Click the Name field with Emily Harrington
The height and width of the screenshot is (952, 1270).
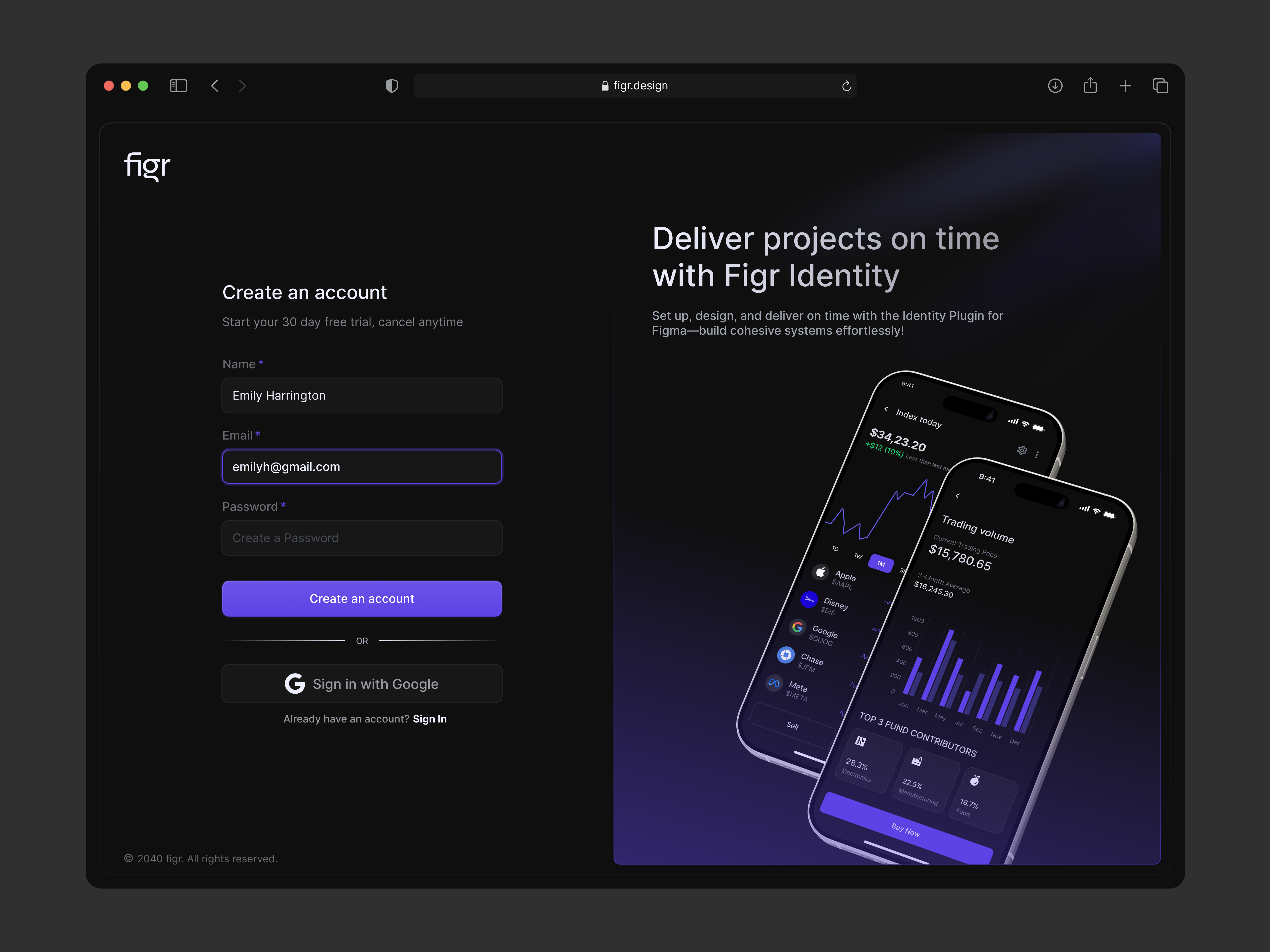[x=362, y=395]
